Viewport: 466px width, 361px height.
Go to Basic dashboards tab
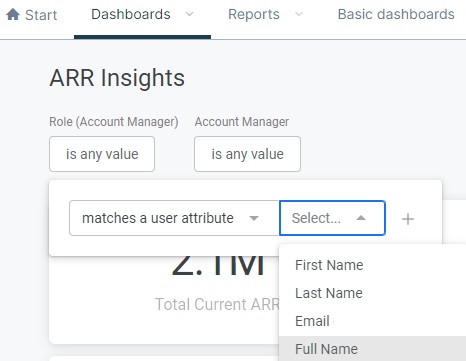[396, 14]
